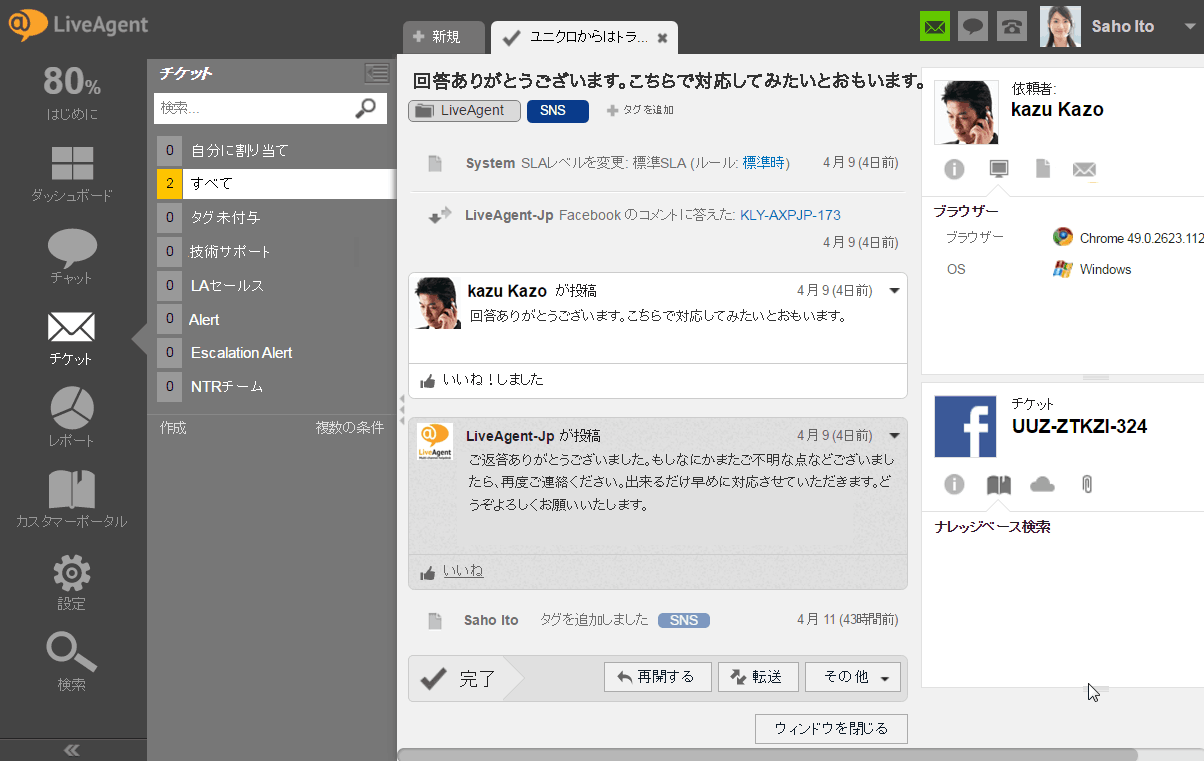Image resolution: width=1204 pixels, height=761 pixels.
Task: Click the horizontal scrollbar at the bottom
Action: pos(767,755)
